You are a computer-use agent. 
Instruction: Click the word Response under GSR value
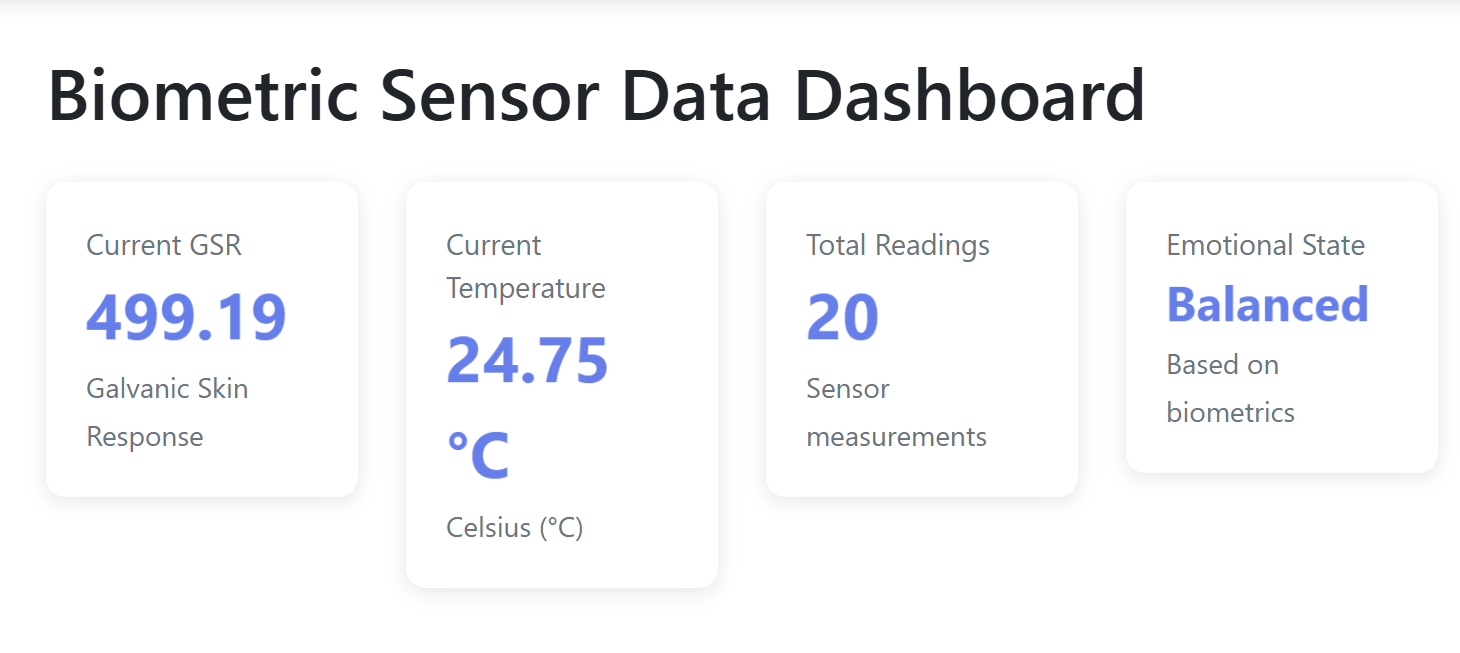[x=145, y=437]
